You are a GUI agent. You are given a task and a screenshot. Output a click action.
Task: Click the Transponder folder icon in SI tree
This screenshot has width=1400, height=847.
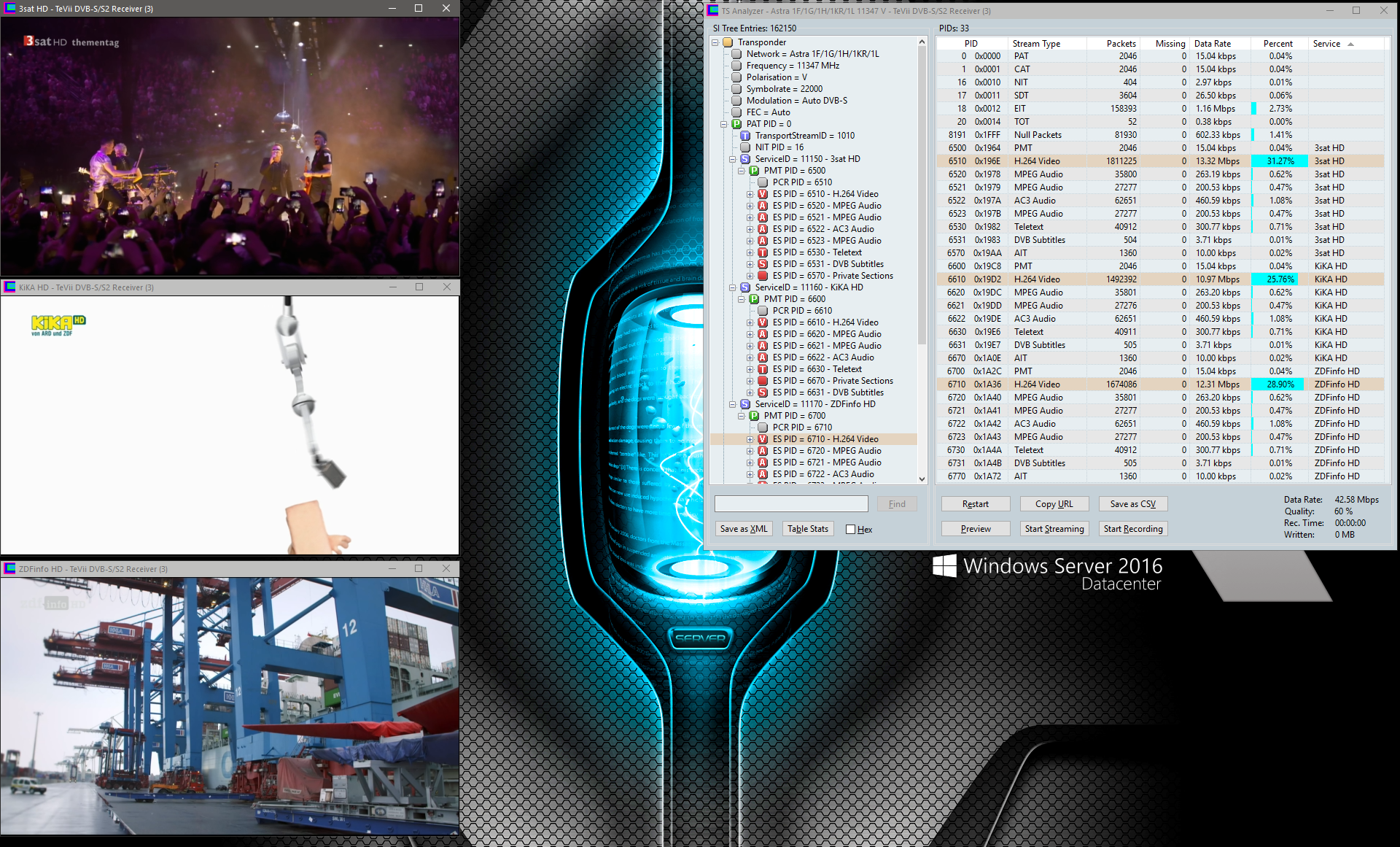coord(728,42)
